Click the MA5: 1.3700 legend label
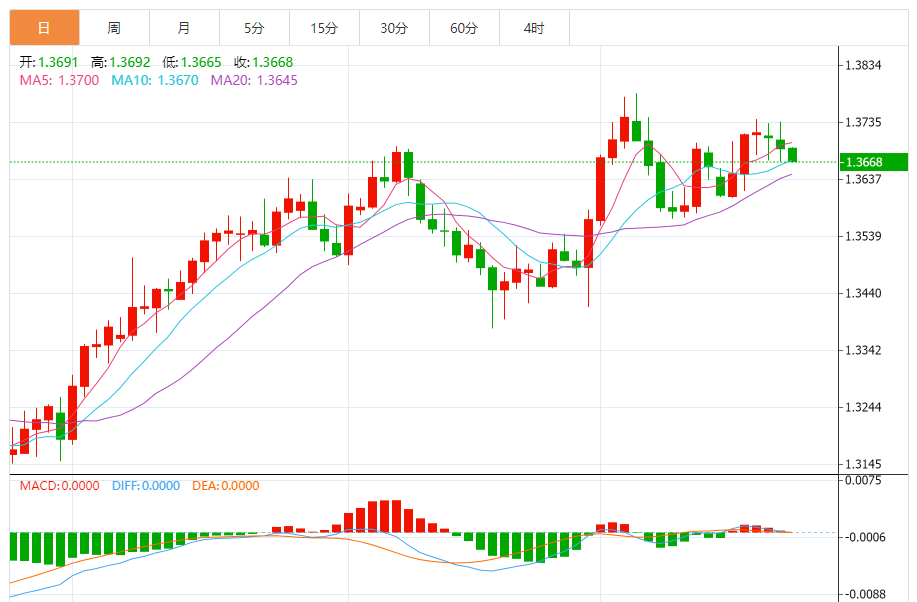The height and width of the screenshot is (602, 917). (x=59, y=80)
